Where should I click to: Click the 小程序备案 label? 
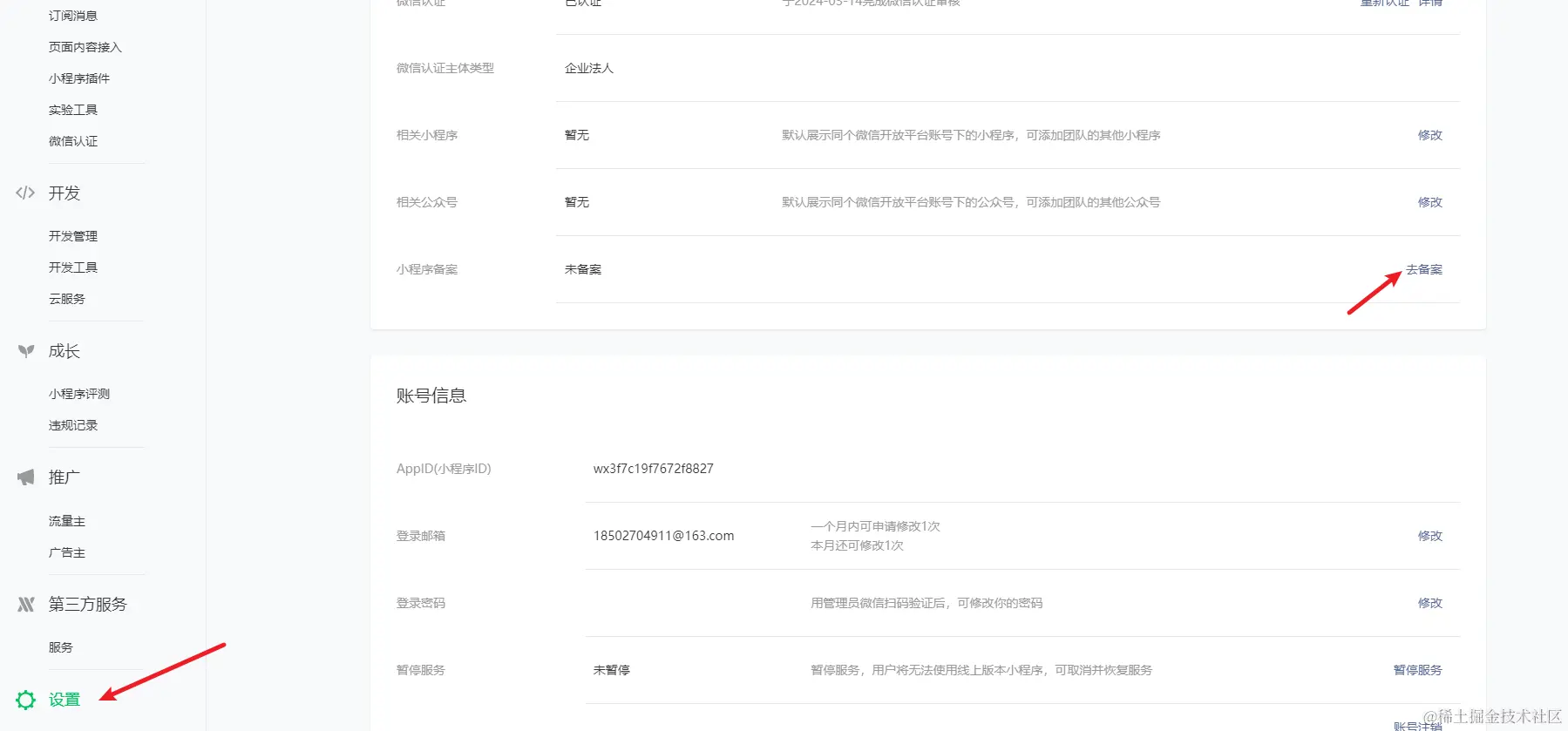point(427,269)
